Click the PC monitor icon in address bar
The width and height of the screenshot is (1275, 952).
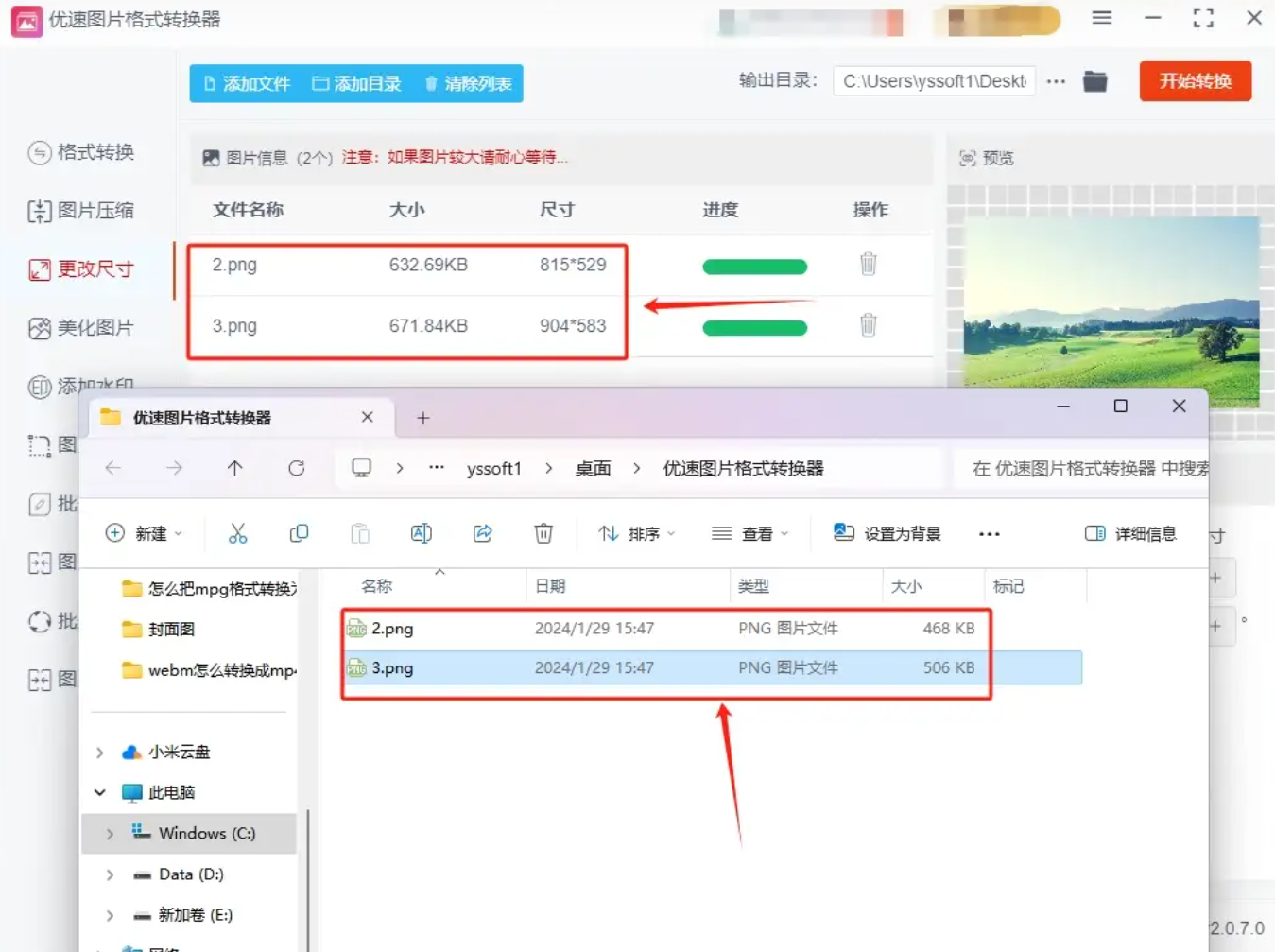point(361,468)
